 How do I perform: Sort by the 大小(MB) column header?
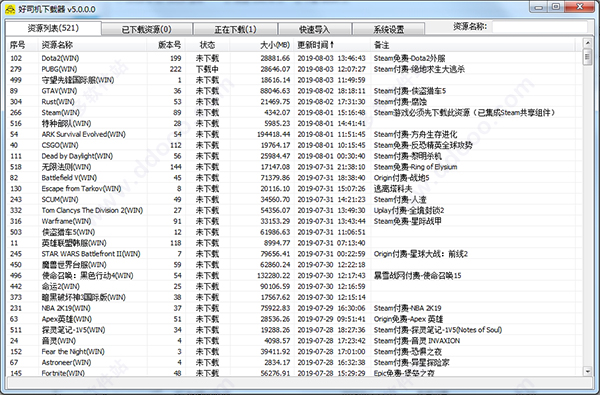pyautogui.click(x=262, y=45)
